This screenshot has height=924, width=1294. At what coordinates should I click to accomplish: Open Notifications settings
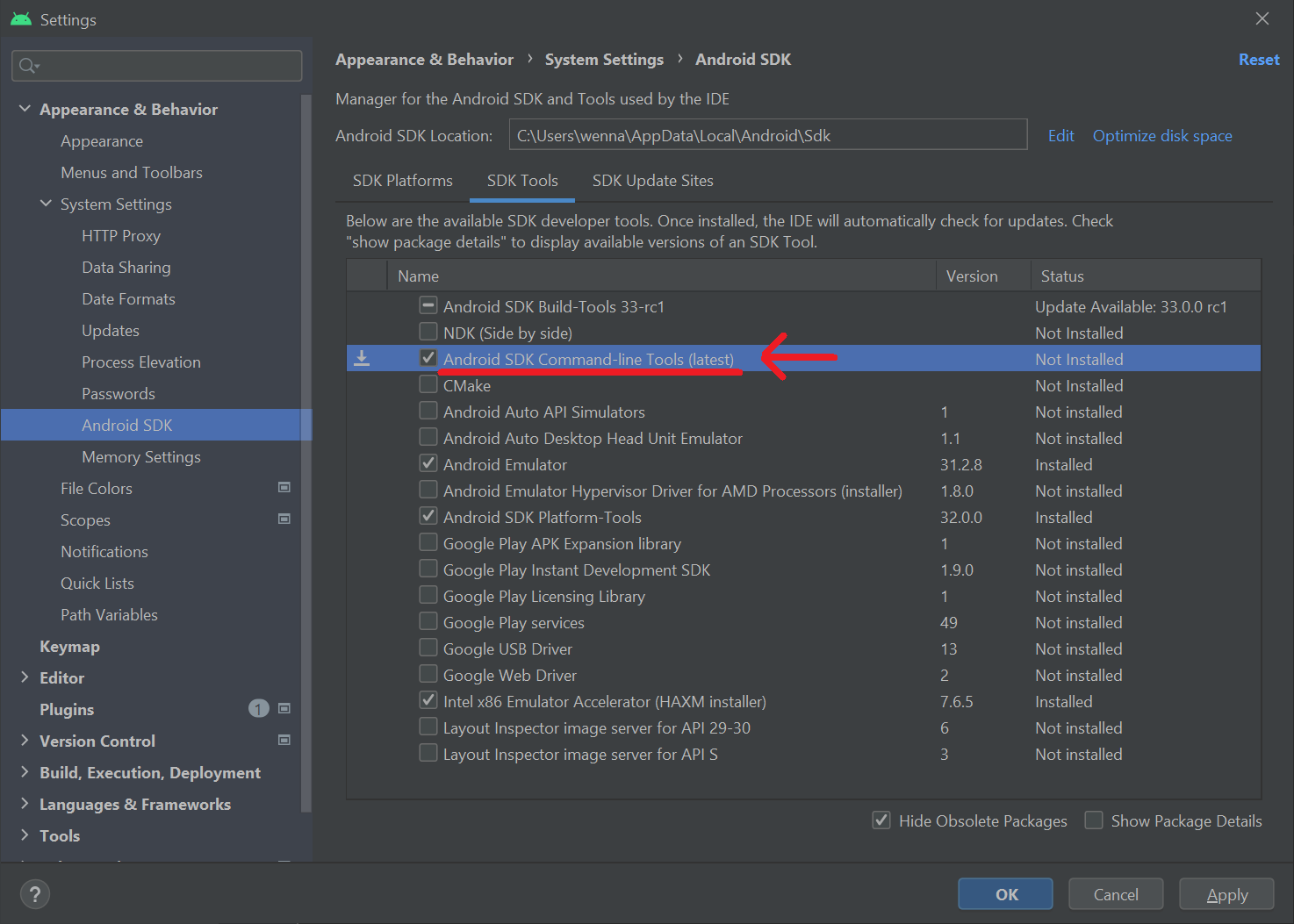(x=104, y=552)
